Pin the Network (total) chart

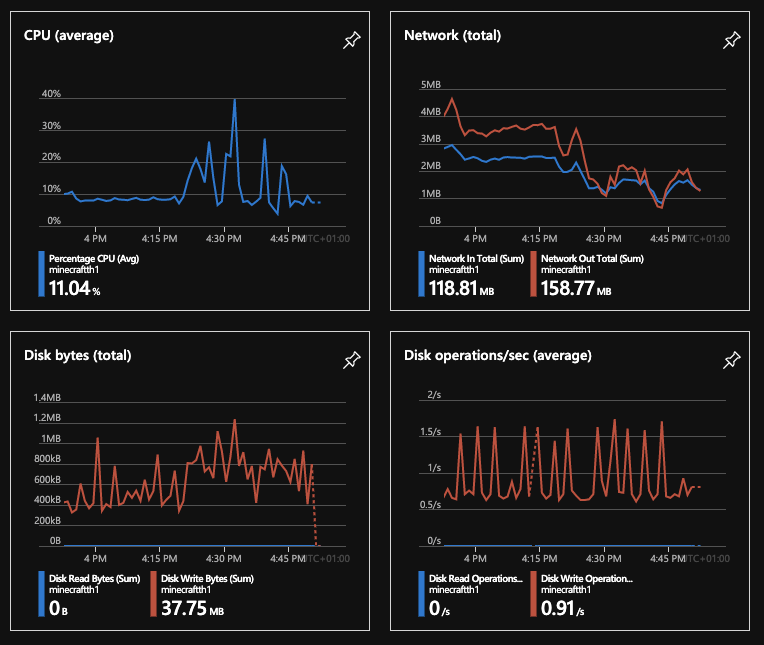coord(732,40)
